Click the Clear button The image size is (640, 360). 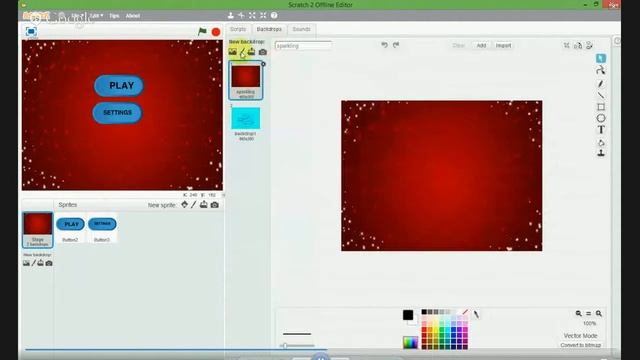(459, 46)
